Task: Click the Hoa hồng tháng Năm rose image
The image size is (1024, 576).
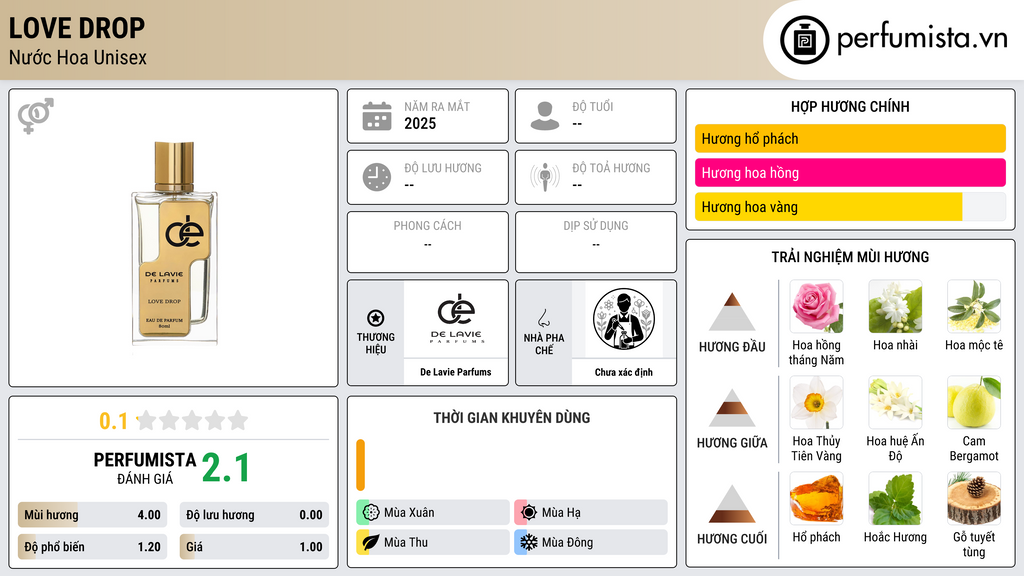Action: point(816,307)
